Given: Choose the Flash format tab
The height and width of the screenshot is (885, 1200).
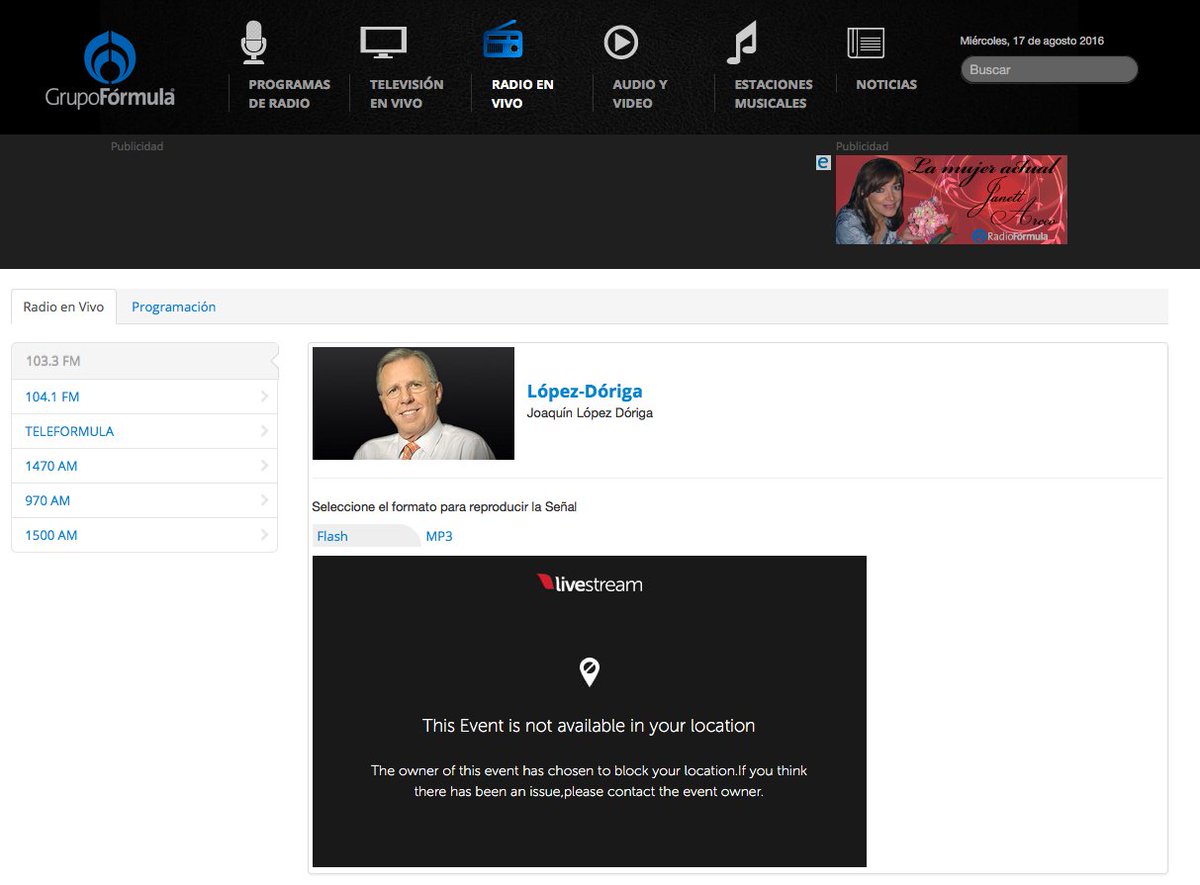Looking at the screenshot, I should [365, 536].
